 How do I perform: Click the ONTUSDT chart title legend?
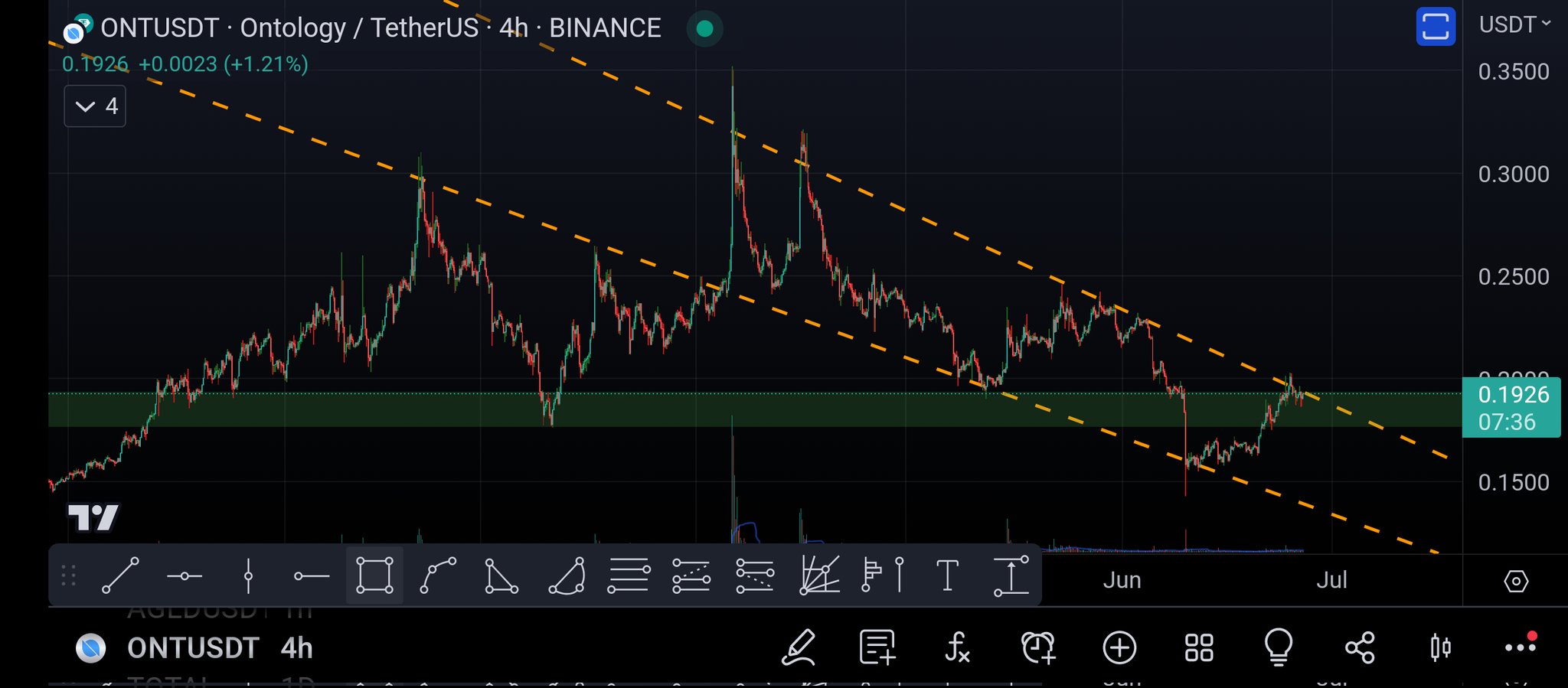pyautogui.click(x=381, y=28)
